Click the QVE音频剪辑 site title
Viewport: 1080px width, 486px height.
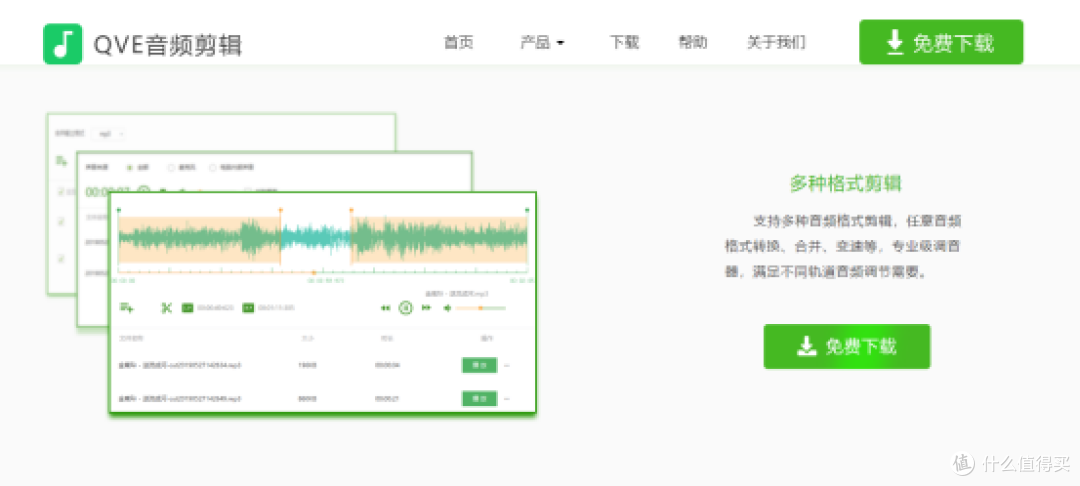167,46
